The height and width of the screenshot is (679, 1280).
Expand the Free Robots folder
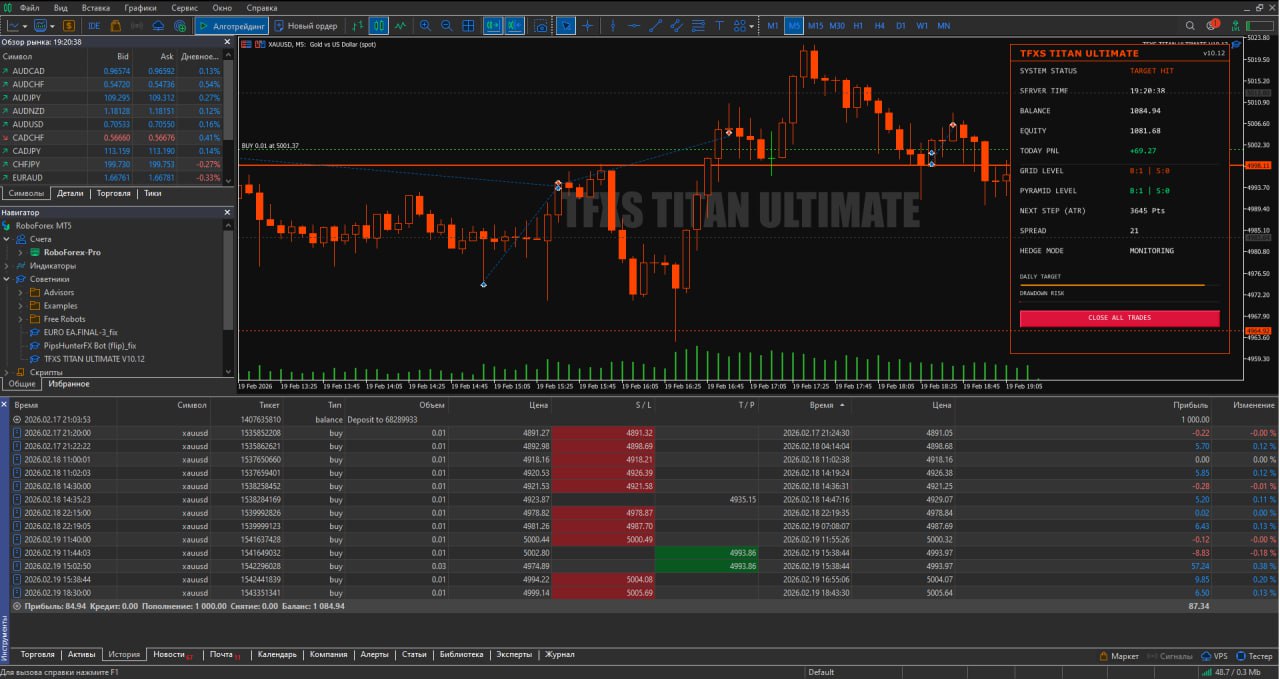21,319
